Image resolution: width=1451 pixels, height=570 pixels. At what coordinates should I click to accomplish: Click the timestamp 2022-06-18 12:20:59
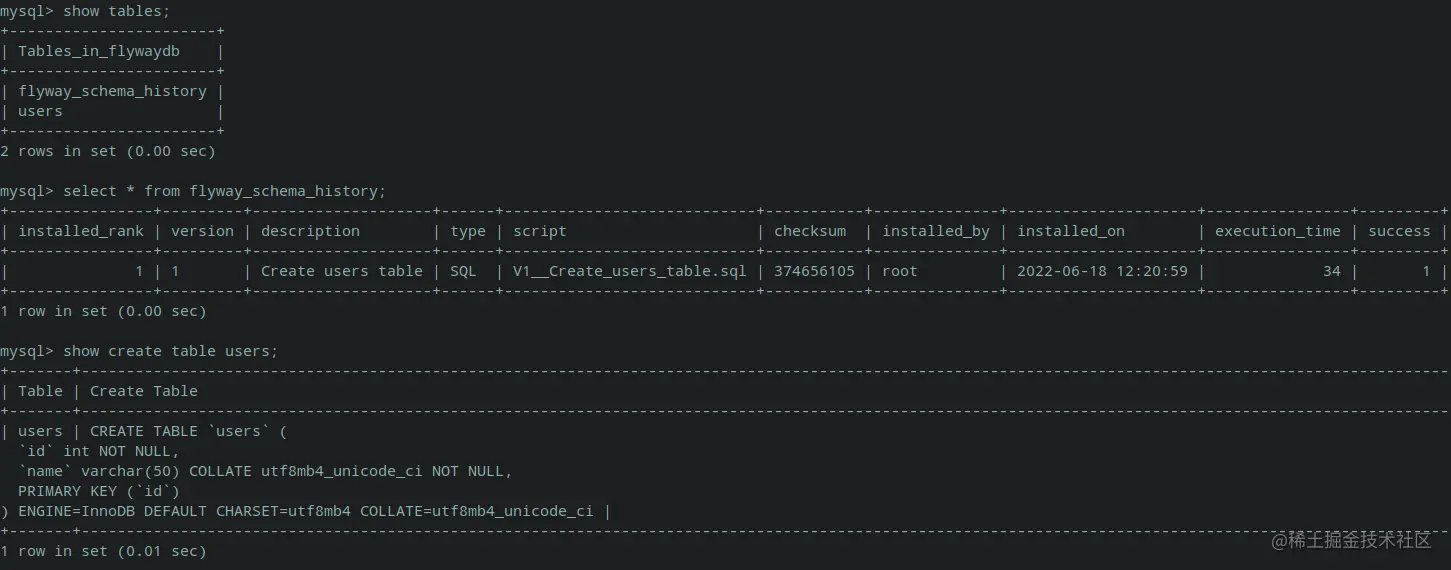[1102, 271]
